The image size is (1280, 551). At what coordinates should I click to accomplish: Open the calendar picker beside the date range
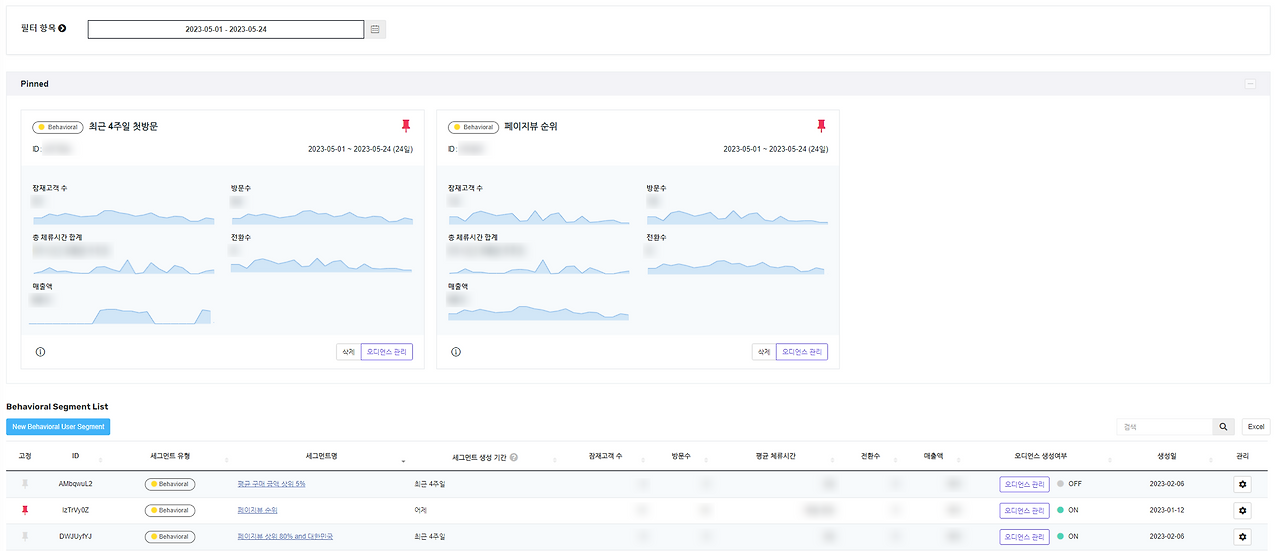coord(375,29)
